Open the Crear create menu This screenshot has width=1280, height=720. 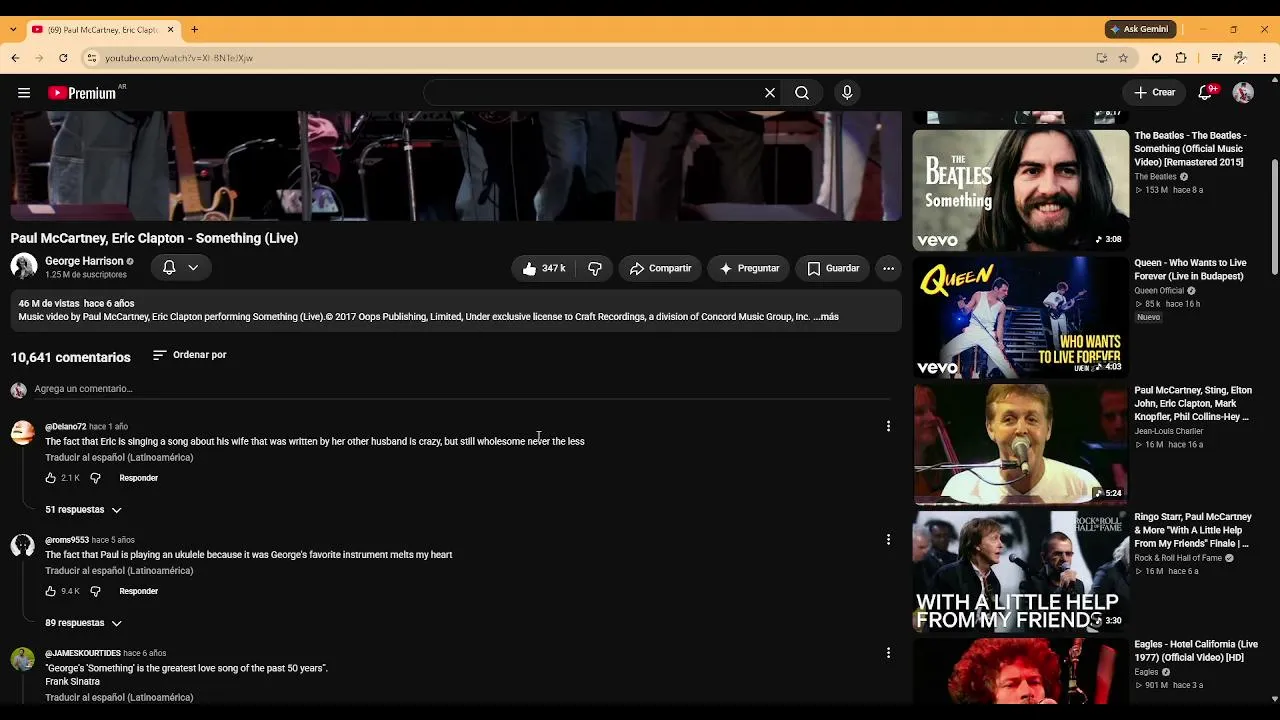1155,93
